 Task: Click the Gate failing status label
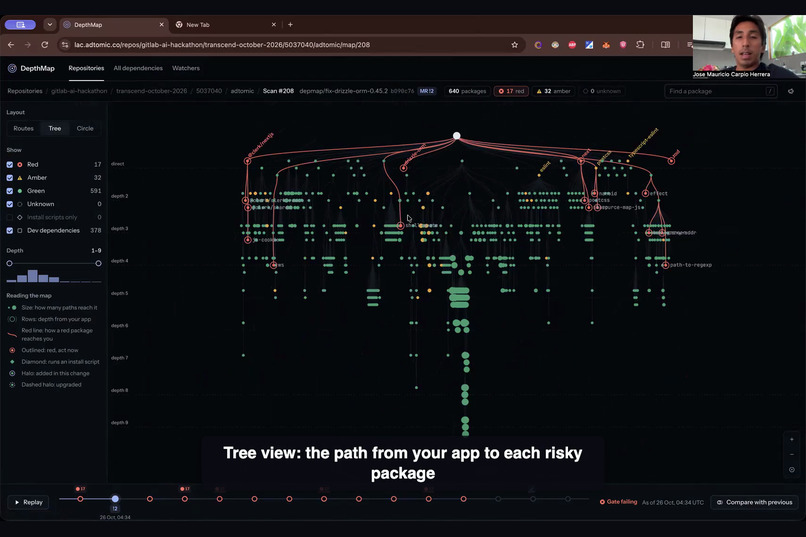618,502
